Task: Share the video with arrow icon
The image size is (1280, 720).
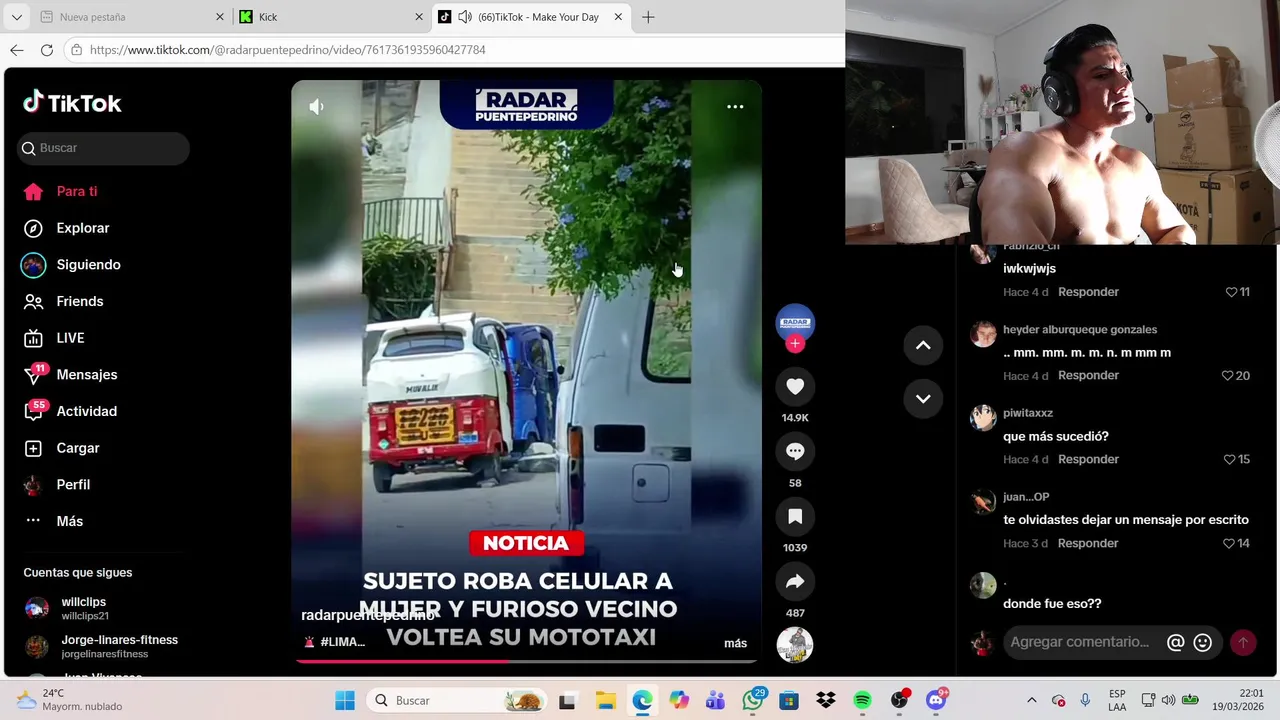Action: coord(795,582)
